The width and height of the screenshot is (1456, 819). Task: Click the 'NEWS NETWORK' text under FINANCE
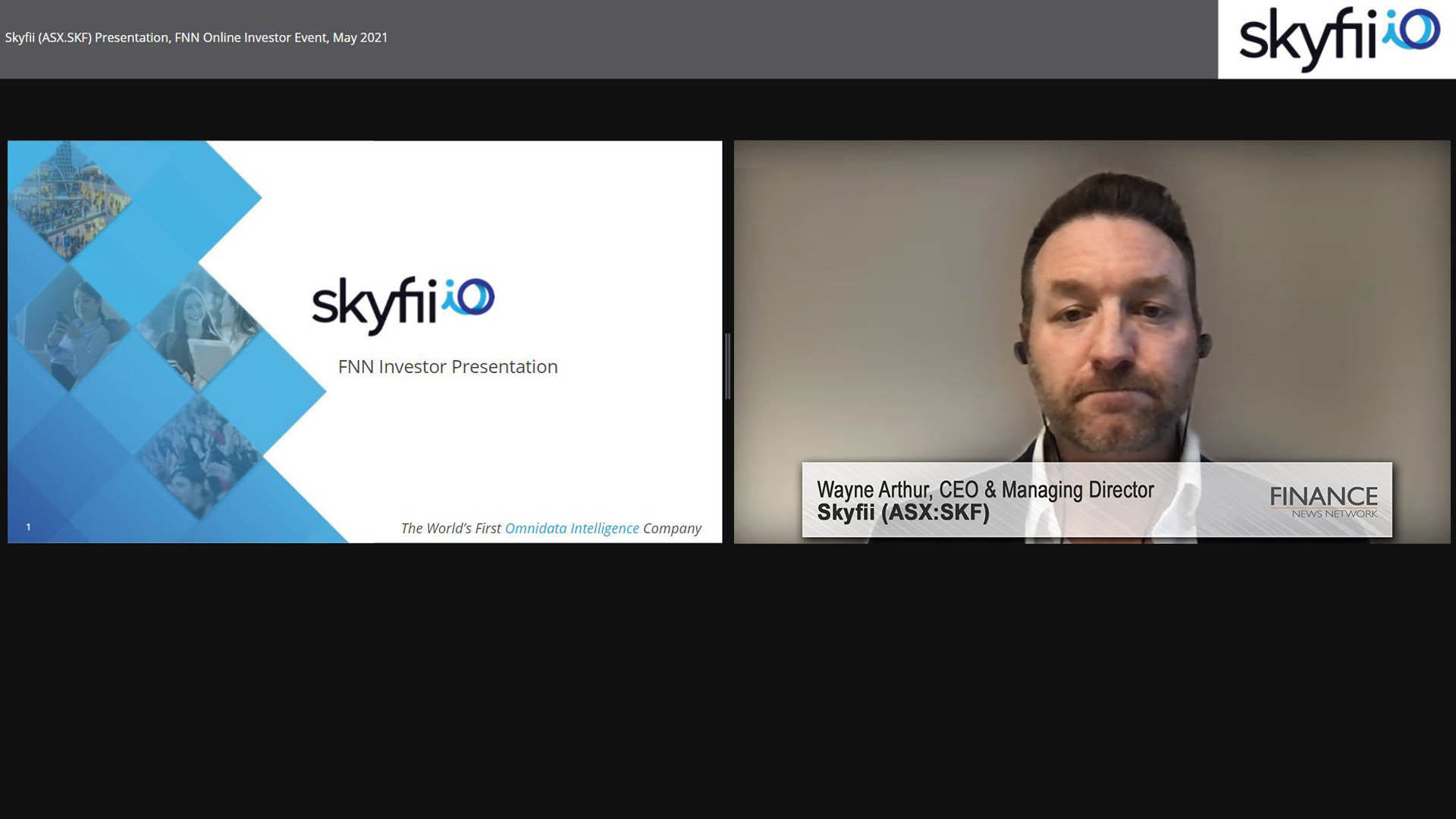pyautogui.click(x=1334, y=514)
